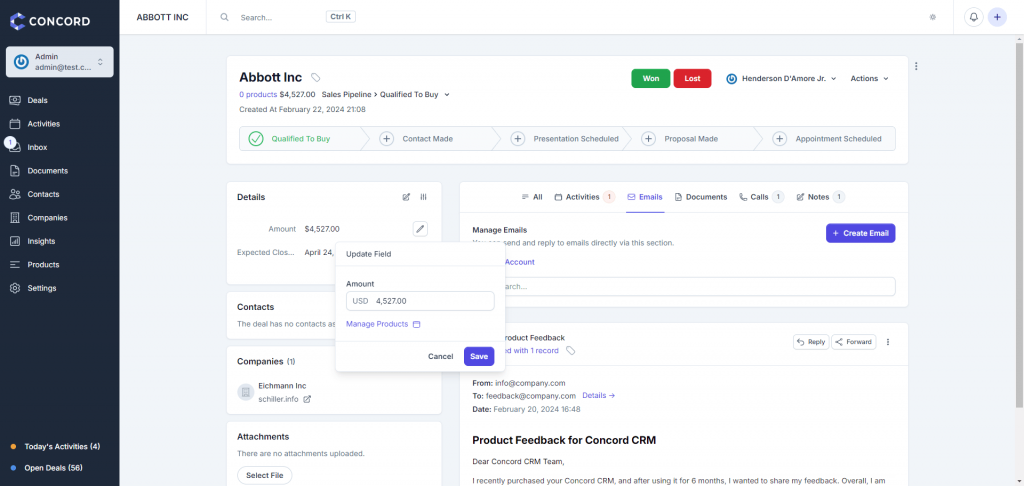
Task: Switch to the Calls tab
Action: [x=761, y=197]
